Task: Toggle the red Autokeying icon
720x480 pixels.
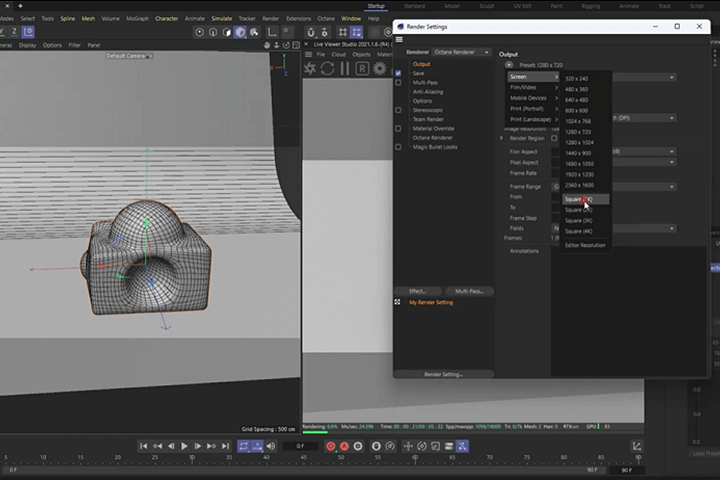Action: click(x=344, y=446)
